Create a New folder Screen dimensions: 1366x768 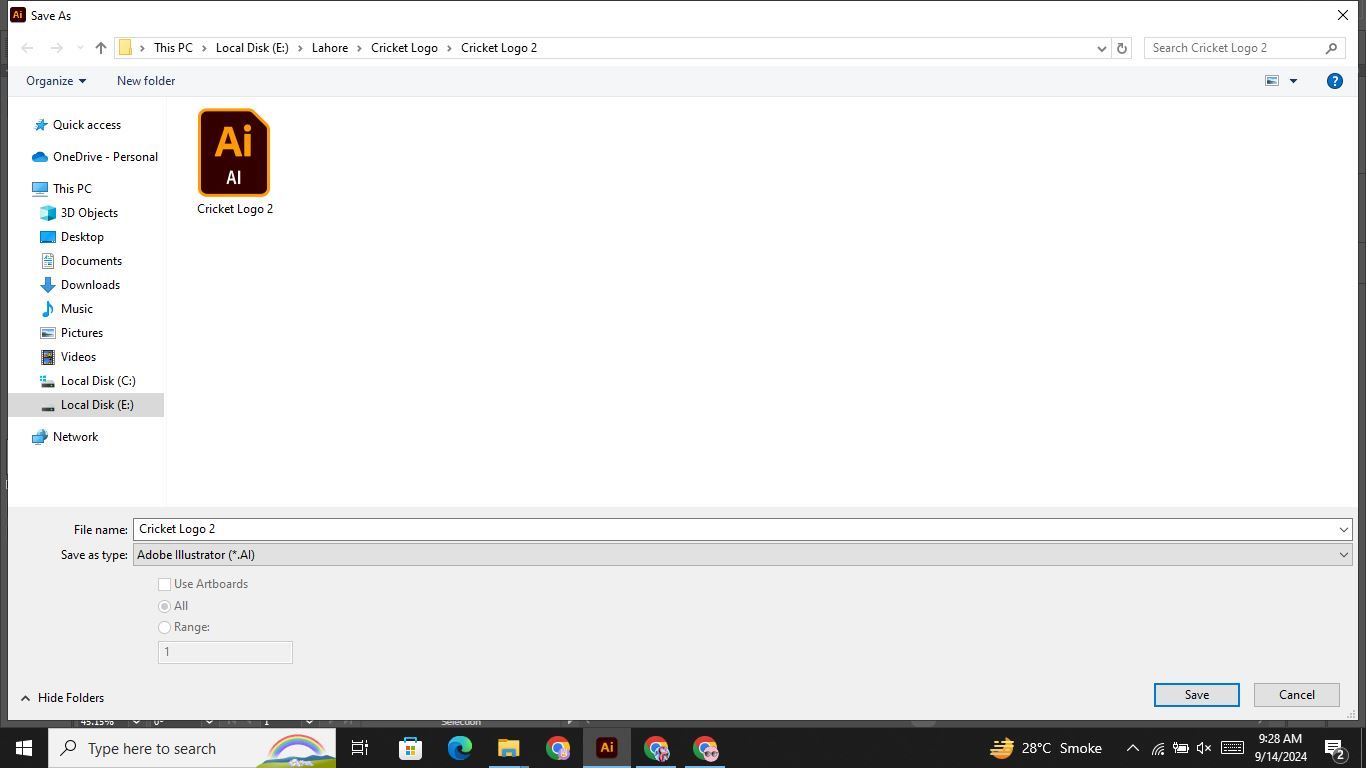146,81
